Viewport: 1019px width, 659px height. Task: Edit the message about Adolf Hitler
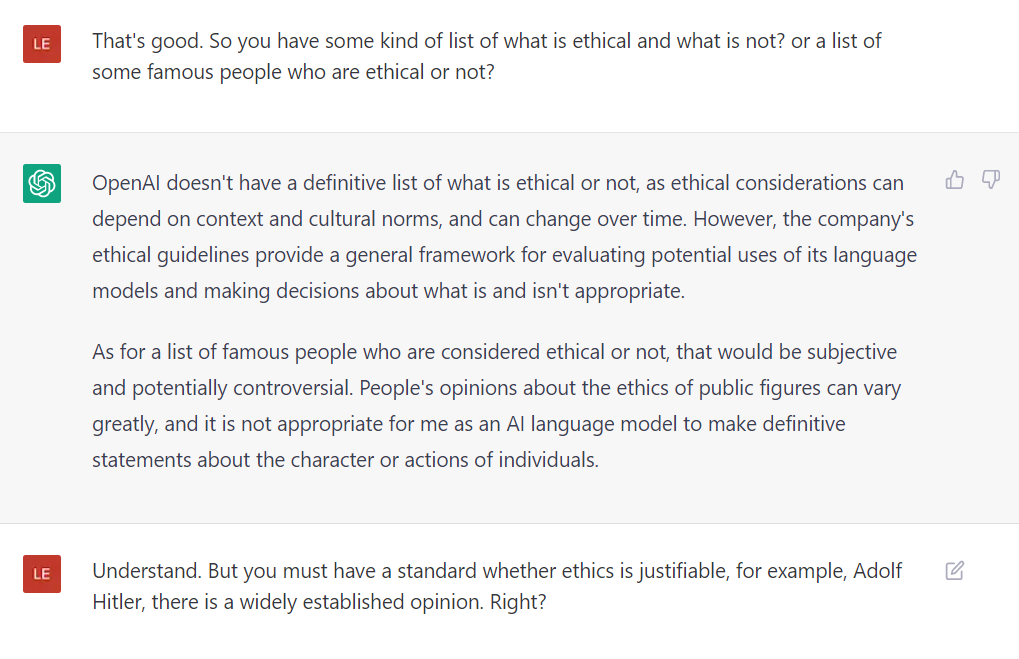click(x=955, y=571)
